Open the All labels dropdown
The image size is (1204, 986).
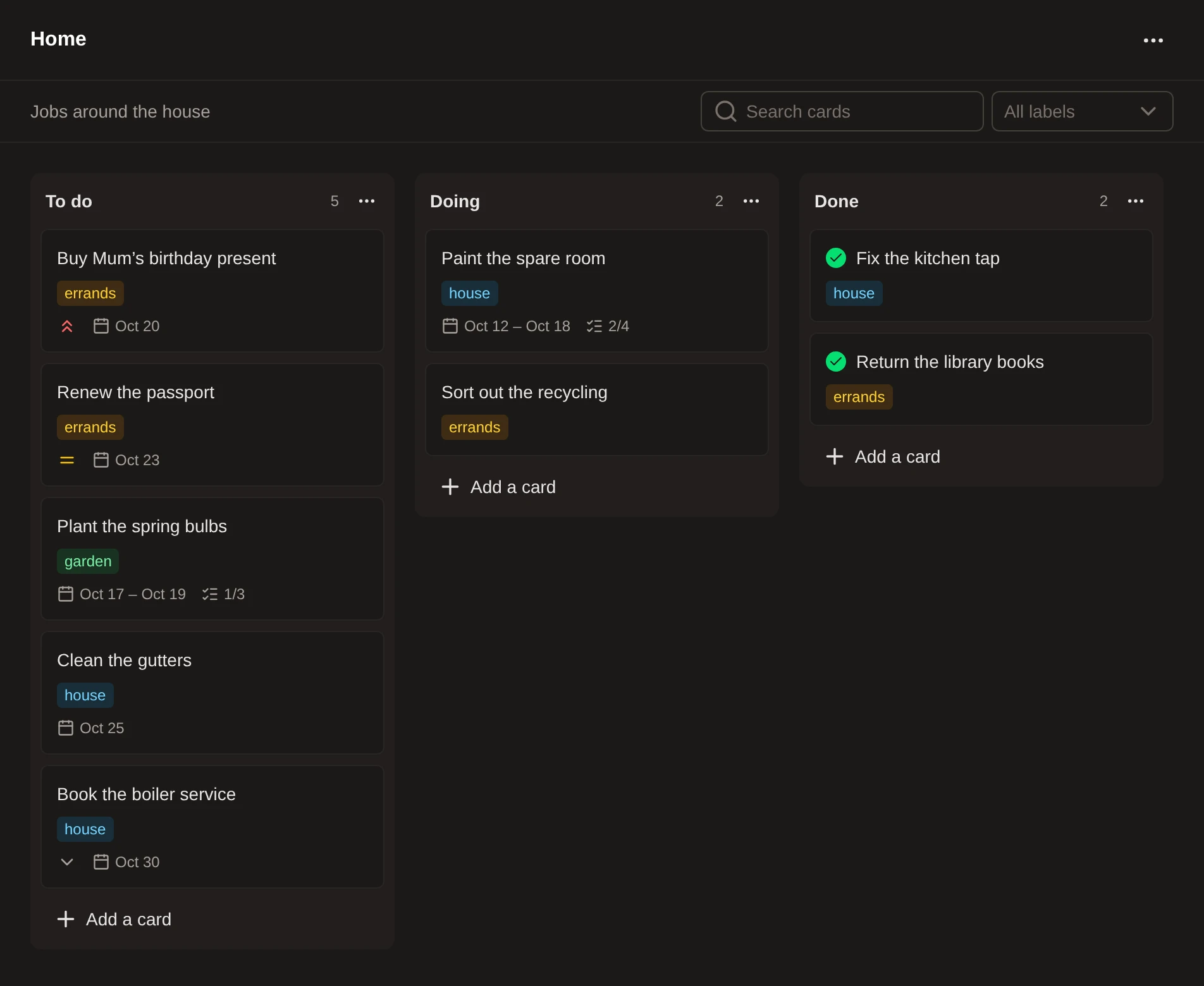tap(1083, 111)
